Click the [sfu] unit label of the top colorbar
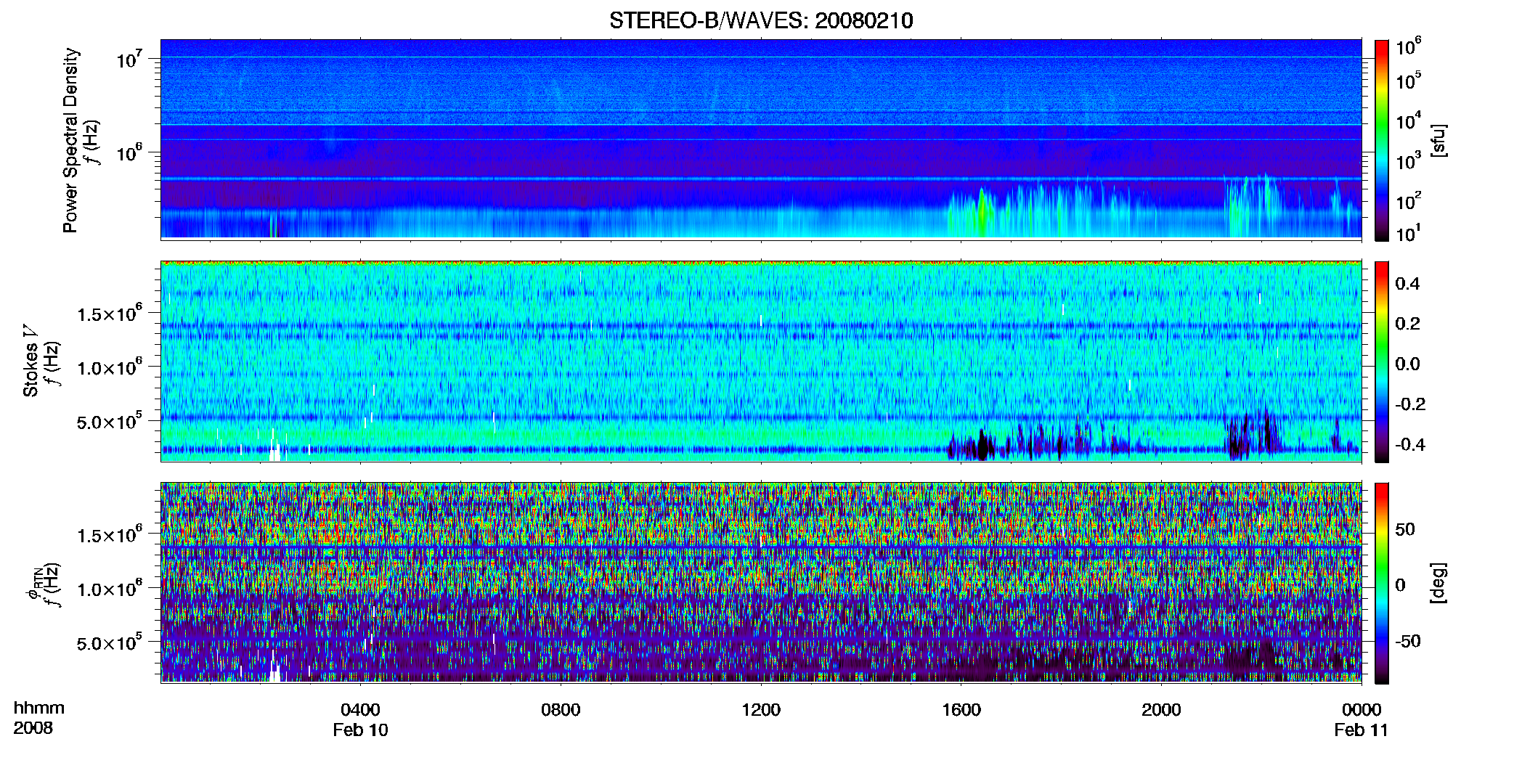Viewport: 1522px width, 784px height. (x=1438, y=140)
